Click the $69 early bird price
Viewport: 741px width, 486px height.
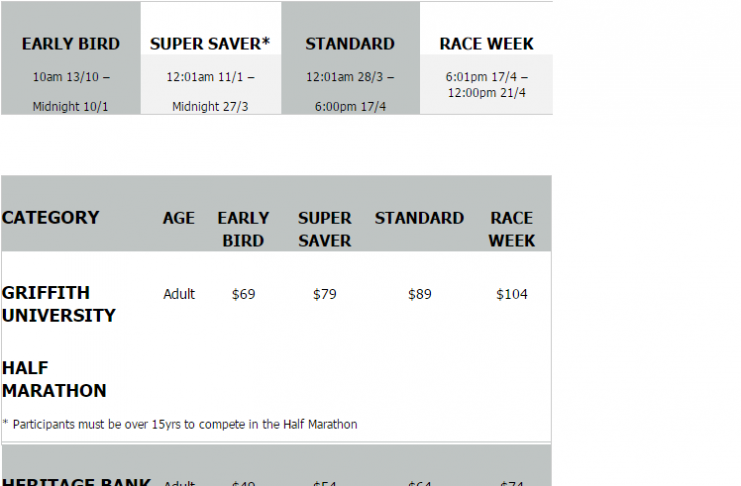click(x=243, y=294)
